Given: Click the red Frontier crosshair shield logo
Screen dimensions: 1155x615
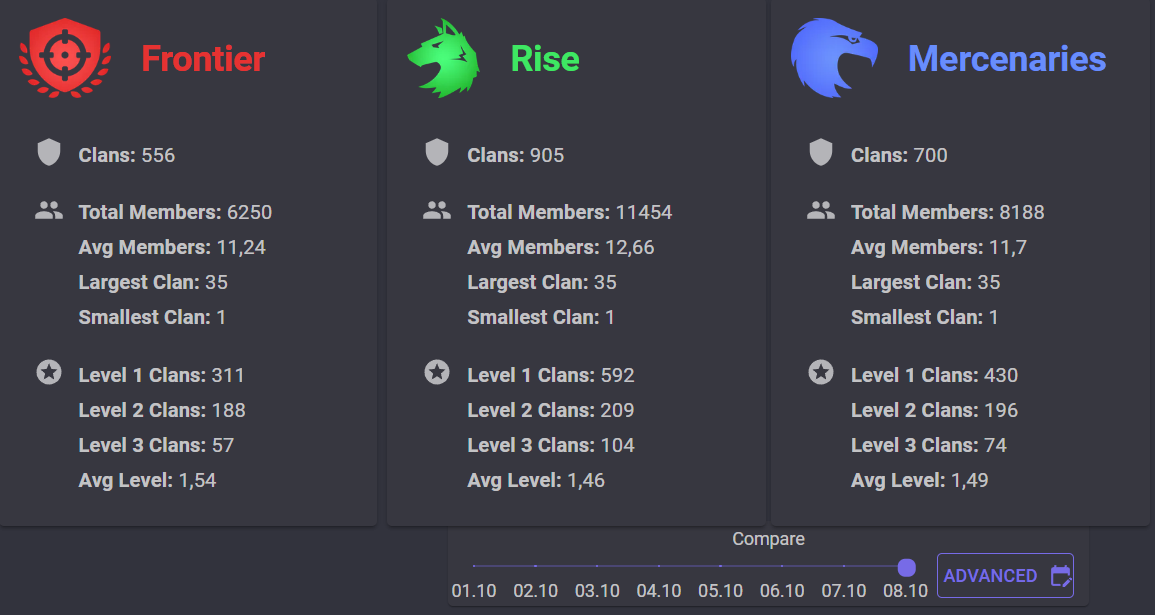Looking at the screenshot, I should pos(66,58).
